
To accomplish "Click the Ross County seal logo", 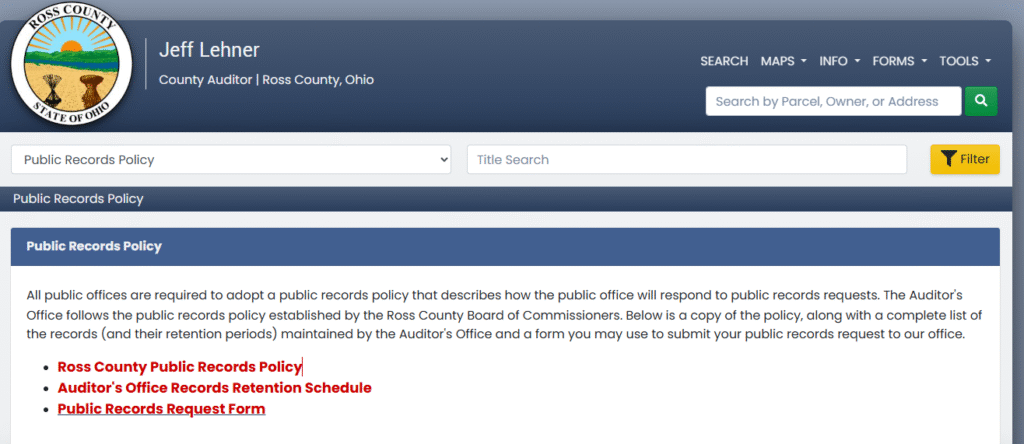I will tap(71, 63).
